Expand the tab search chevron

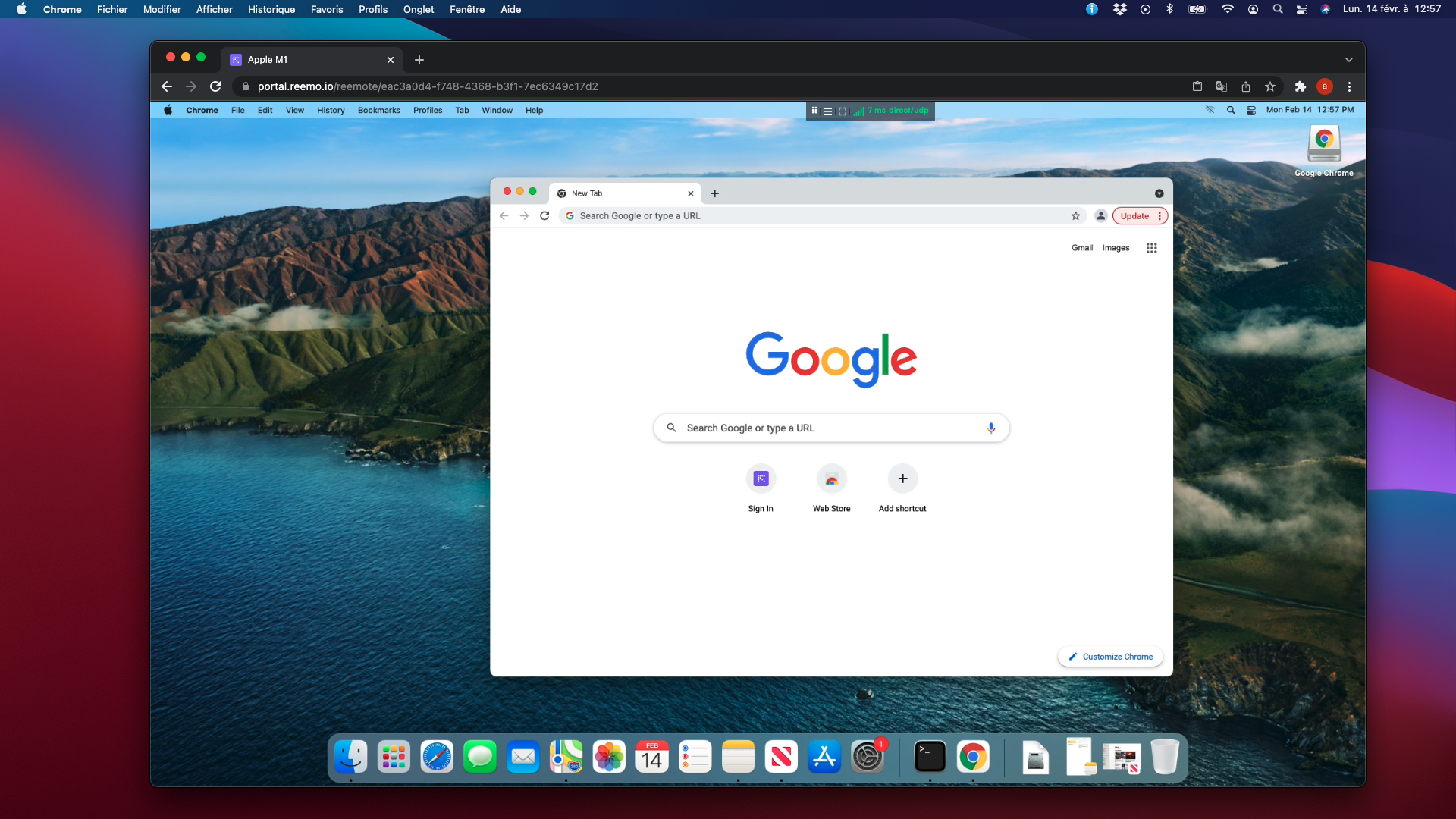[x=1348, y=60]
